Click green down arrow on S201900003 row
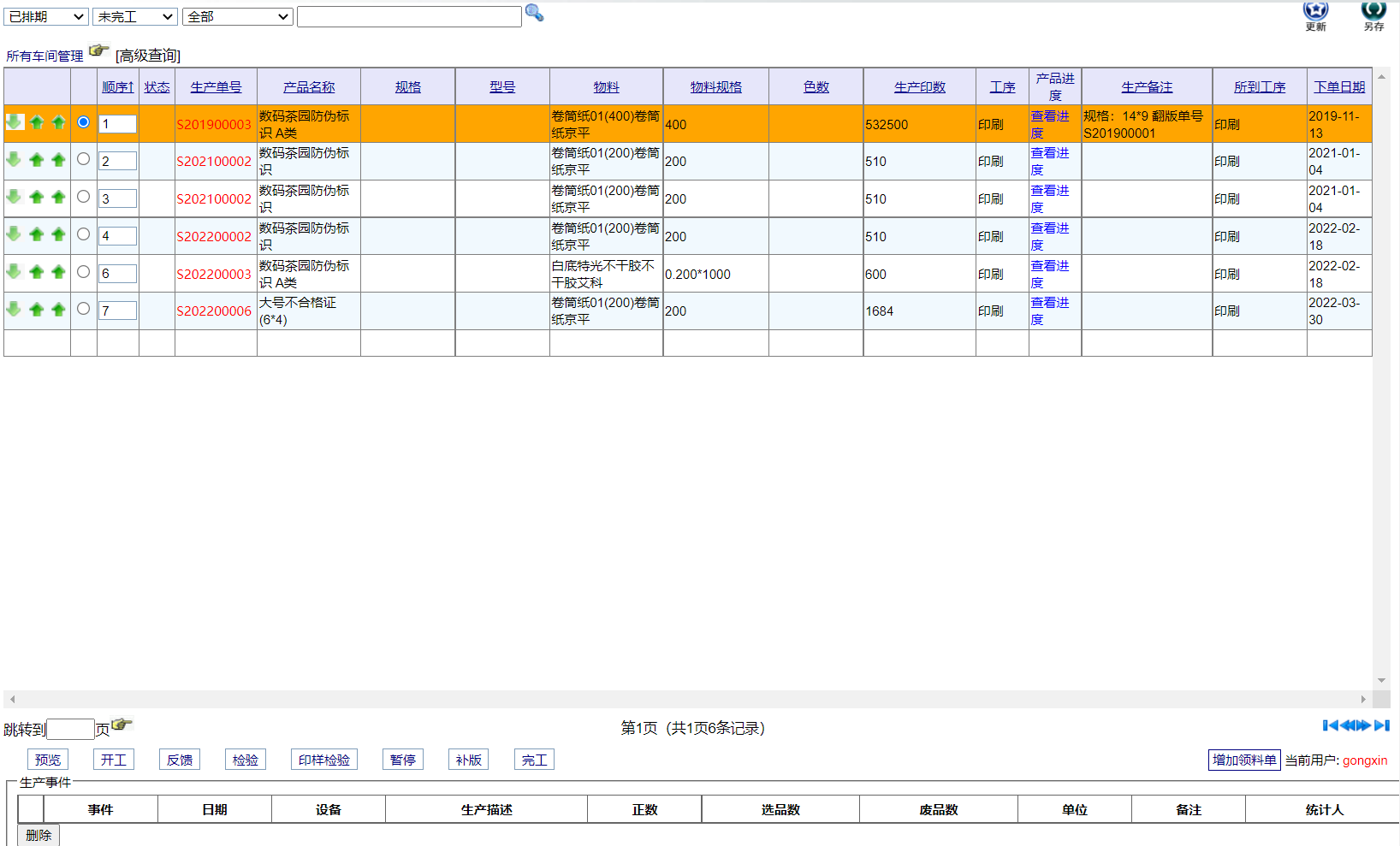Viewport: 1400px width, 846px height. 14,122
